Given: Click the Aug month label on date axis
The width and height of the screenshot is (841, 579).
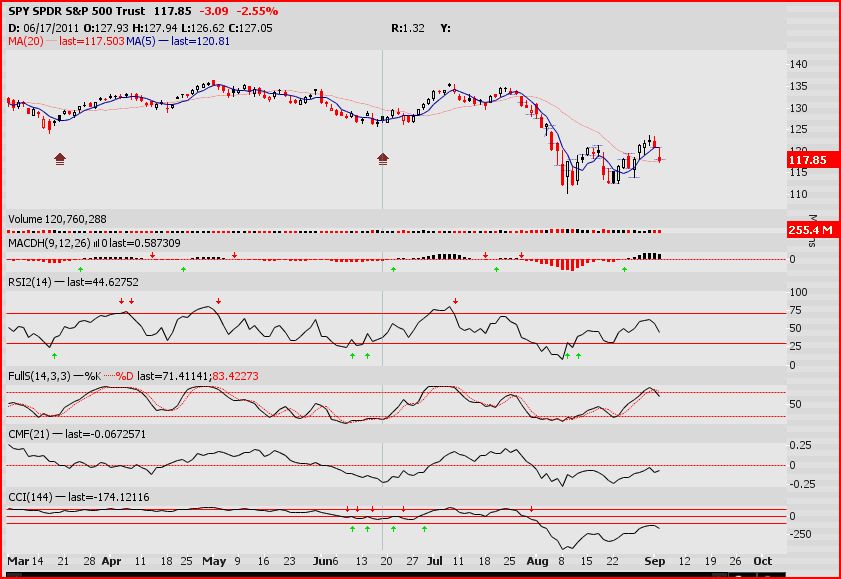Looking at the screenshot, I should coord(537,561).
